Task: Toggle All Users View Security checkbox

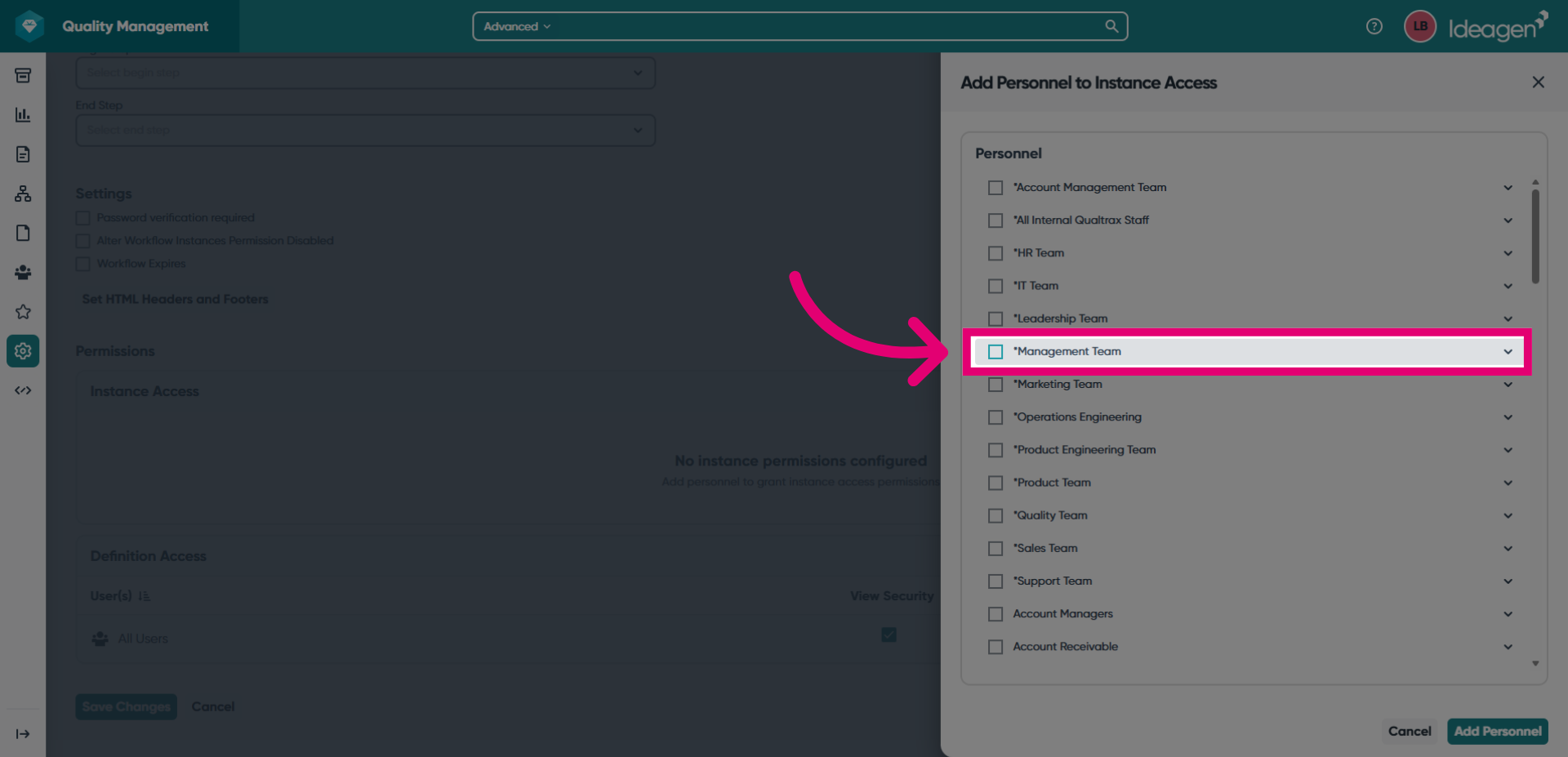Action: [889, 635]
